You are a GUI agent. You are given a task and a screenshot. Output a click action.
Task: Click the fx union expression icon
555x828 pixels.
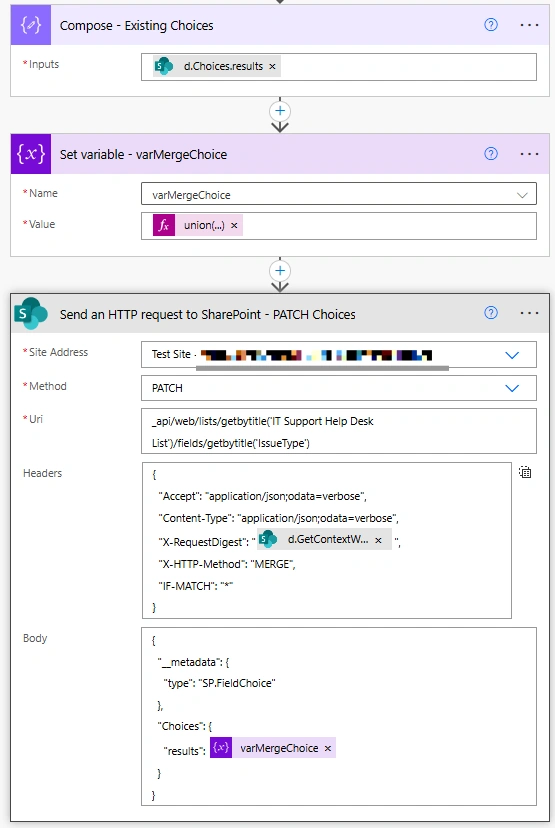164,225
